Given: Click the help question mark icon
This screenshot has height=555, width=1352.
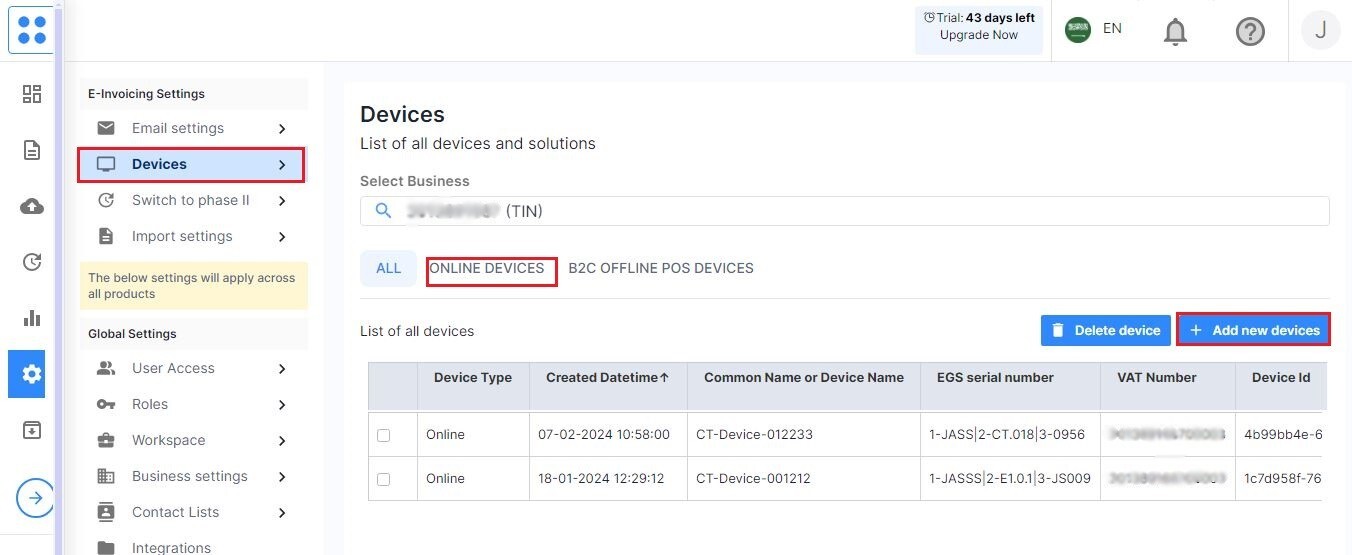Looking at the screenshot, I should coord(1250,32).
